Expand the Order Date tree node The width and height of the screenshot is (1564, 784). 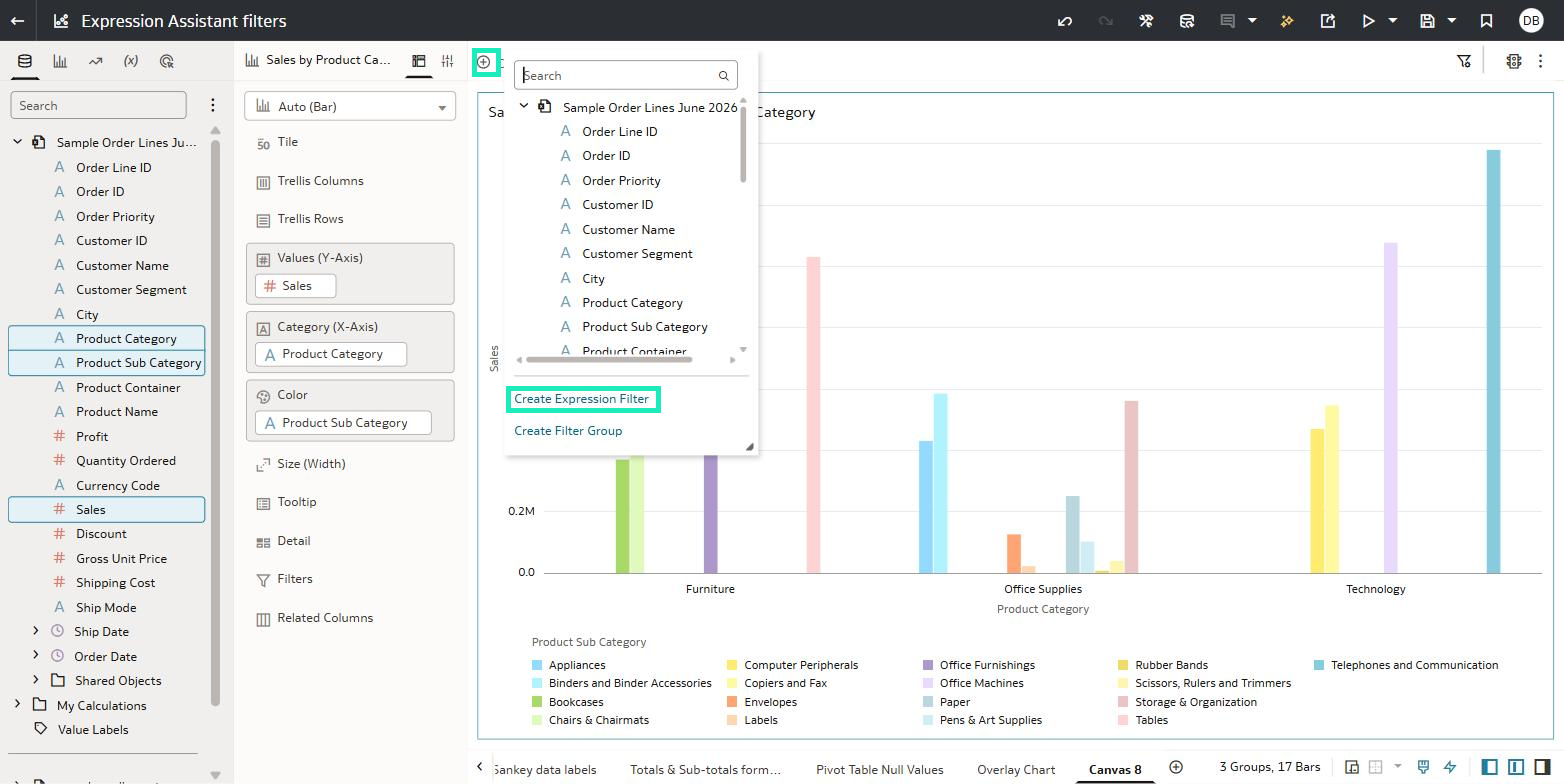36,655
